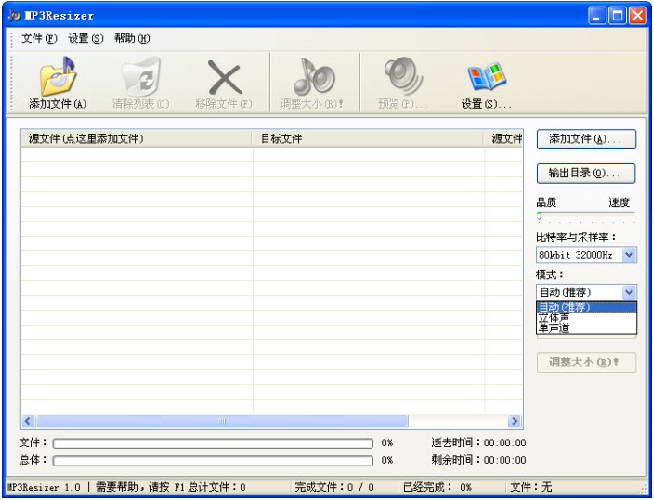Click the horizontal scrollbar thumb of file list
Screen dimensions: 654x500
(x=222, y=421)
